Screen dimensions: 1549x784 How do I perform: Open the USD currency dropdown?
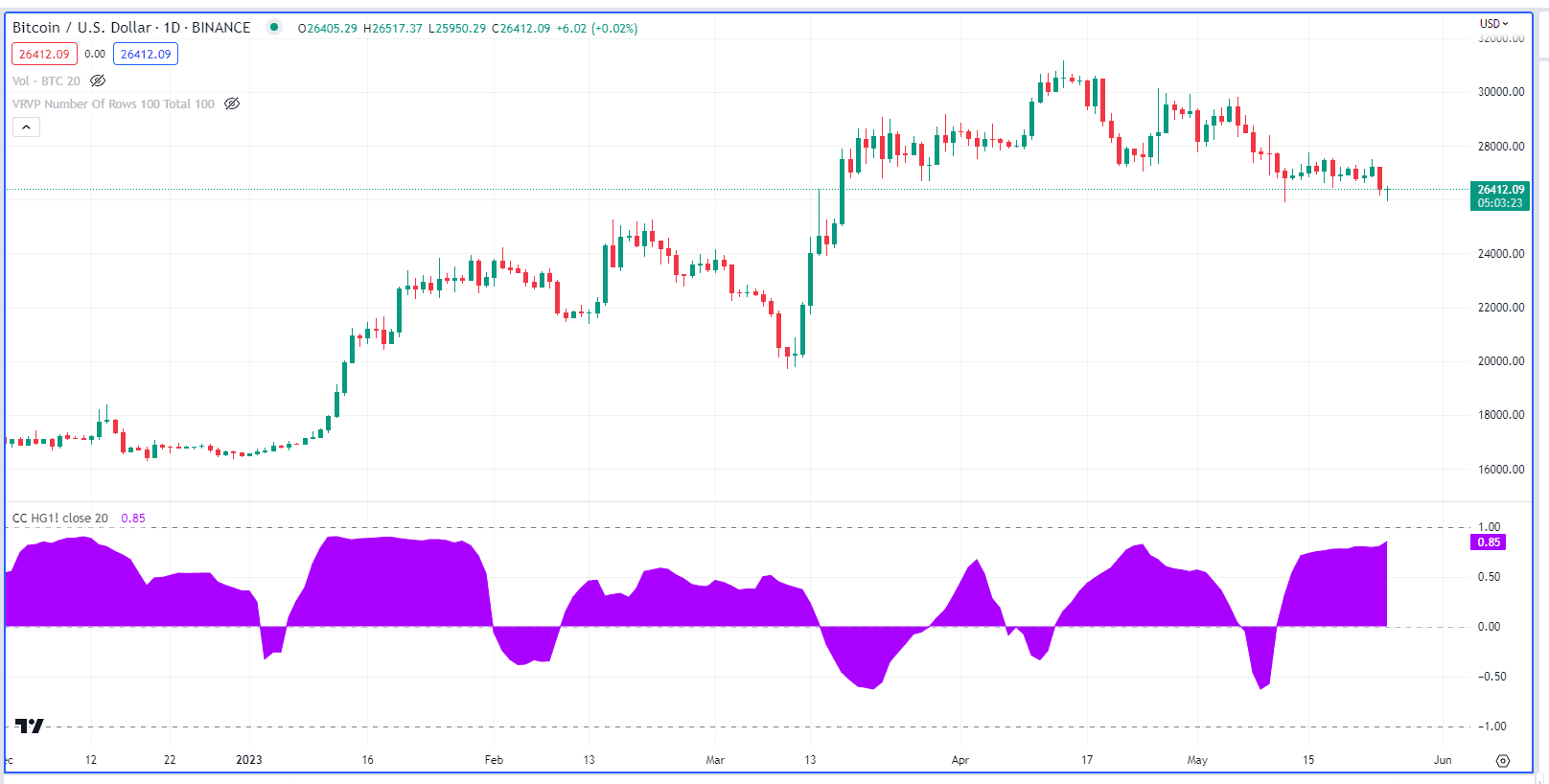[1493, 23]
